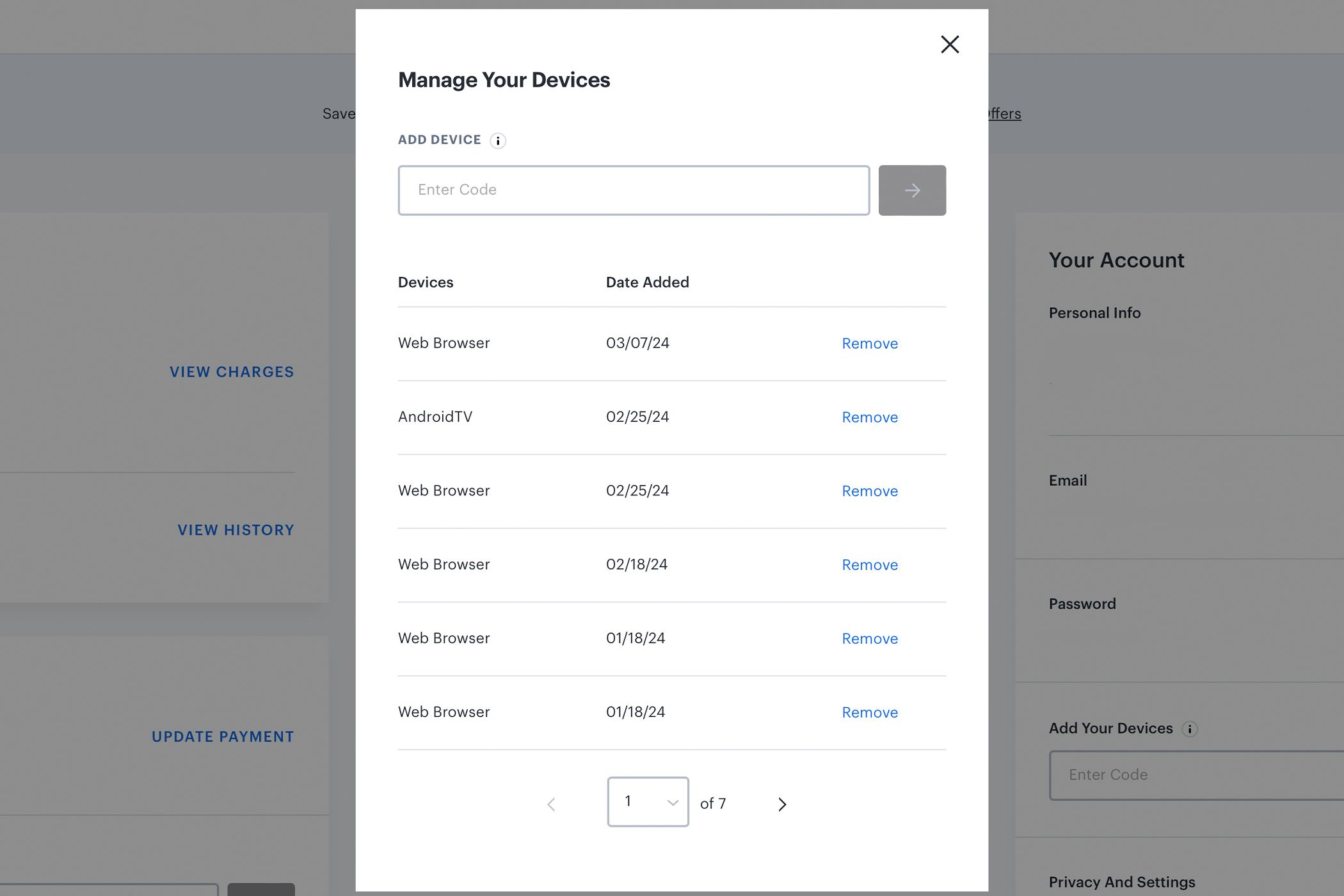Image resolution: width=1344 pixels, height=896 pixels.
Task: Remove the Web Browser added 03/07/24
Action: coord(870,344)
